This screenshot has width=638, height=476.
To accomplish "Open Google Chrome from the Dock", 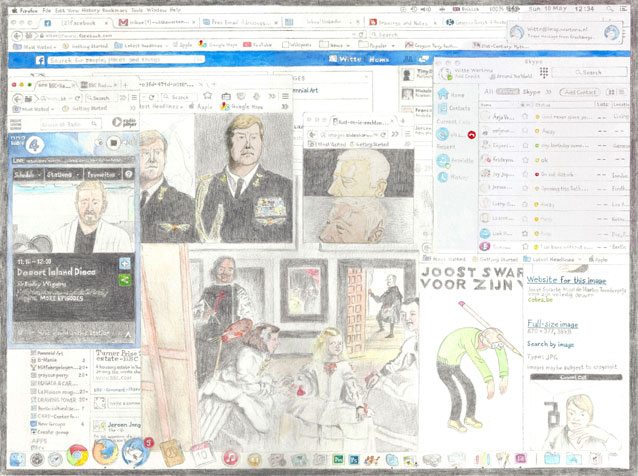I will coord(77,455).
